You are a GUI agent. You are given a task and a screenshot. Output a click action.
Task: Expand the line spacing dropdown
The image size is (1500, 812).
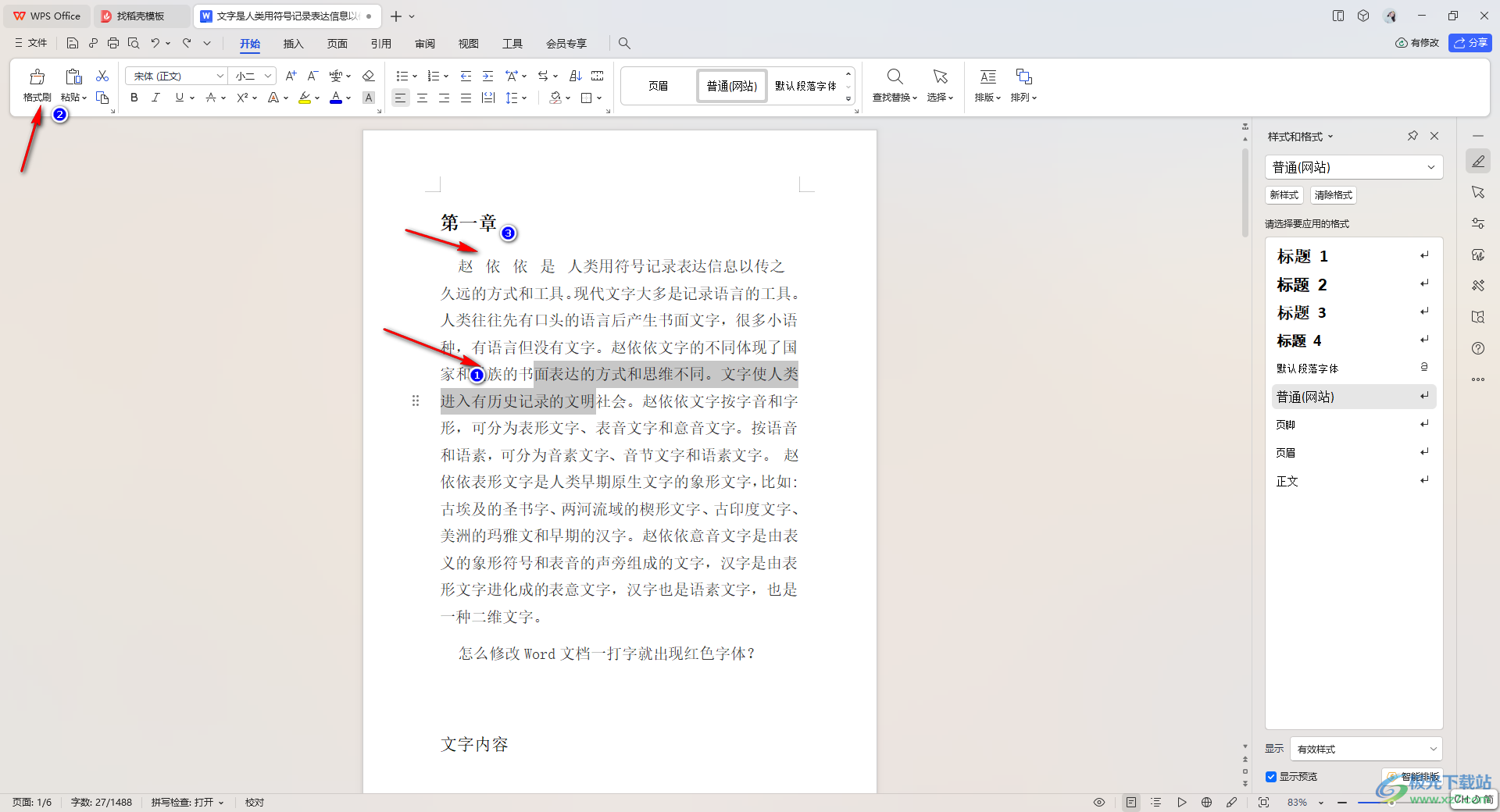[x=524, y=98]
